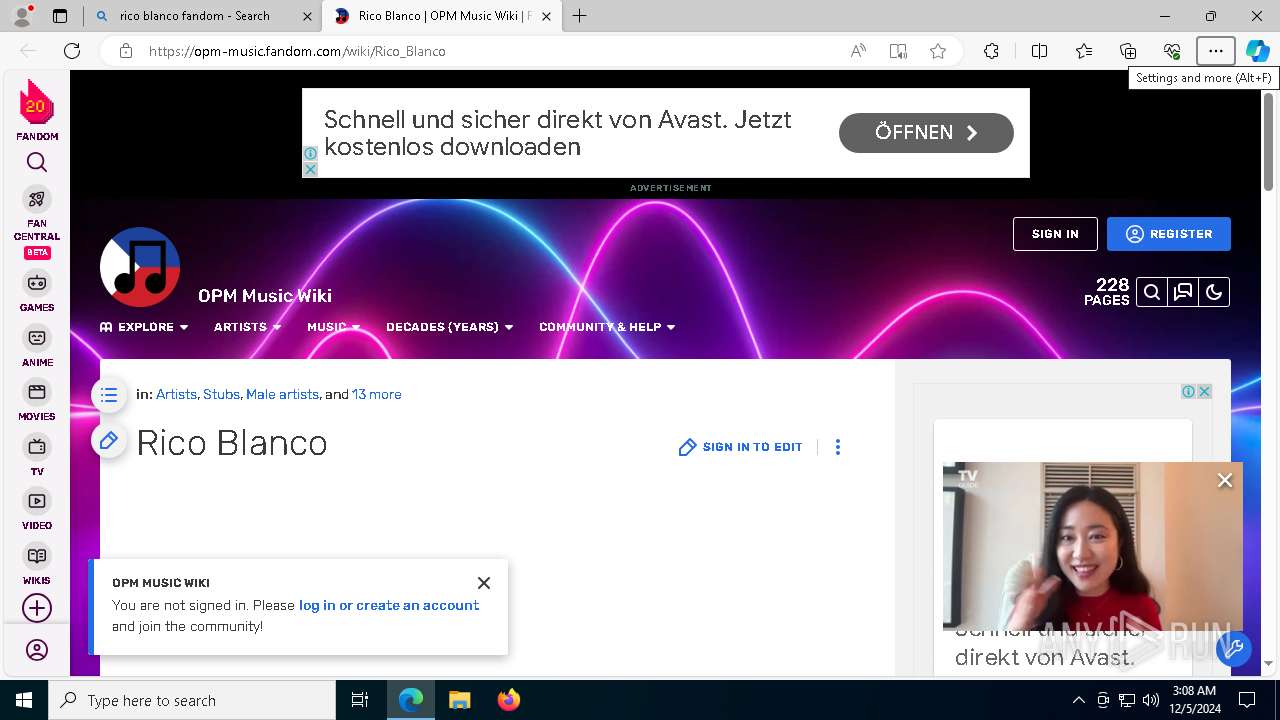Screen dimensions: 1280x720
Task: Open wiki search magnifier beside page count
Action: pos(1152,292)
